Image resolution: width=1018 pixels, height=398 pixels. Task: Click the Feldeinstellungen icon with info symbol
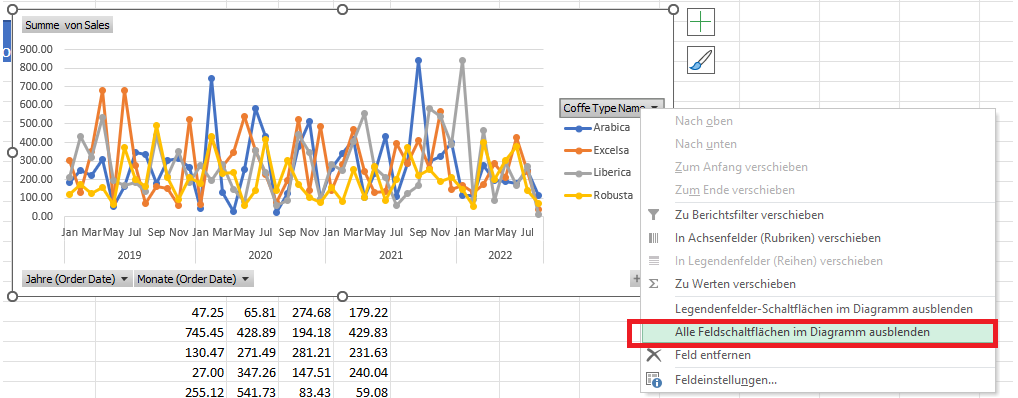(x=654, y=380)
